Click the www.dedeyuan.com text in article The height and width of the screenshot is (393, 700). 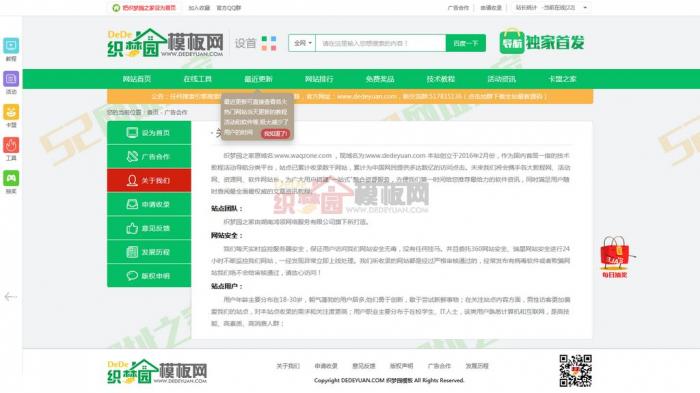[396, 155]
